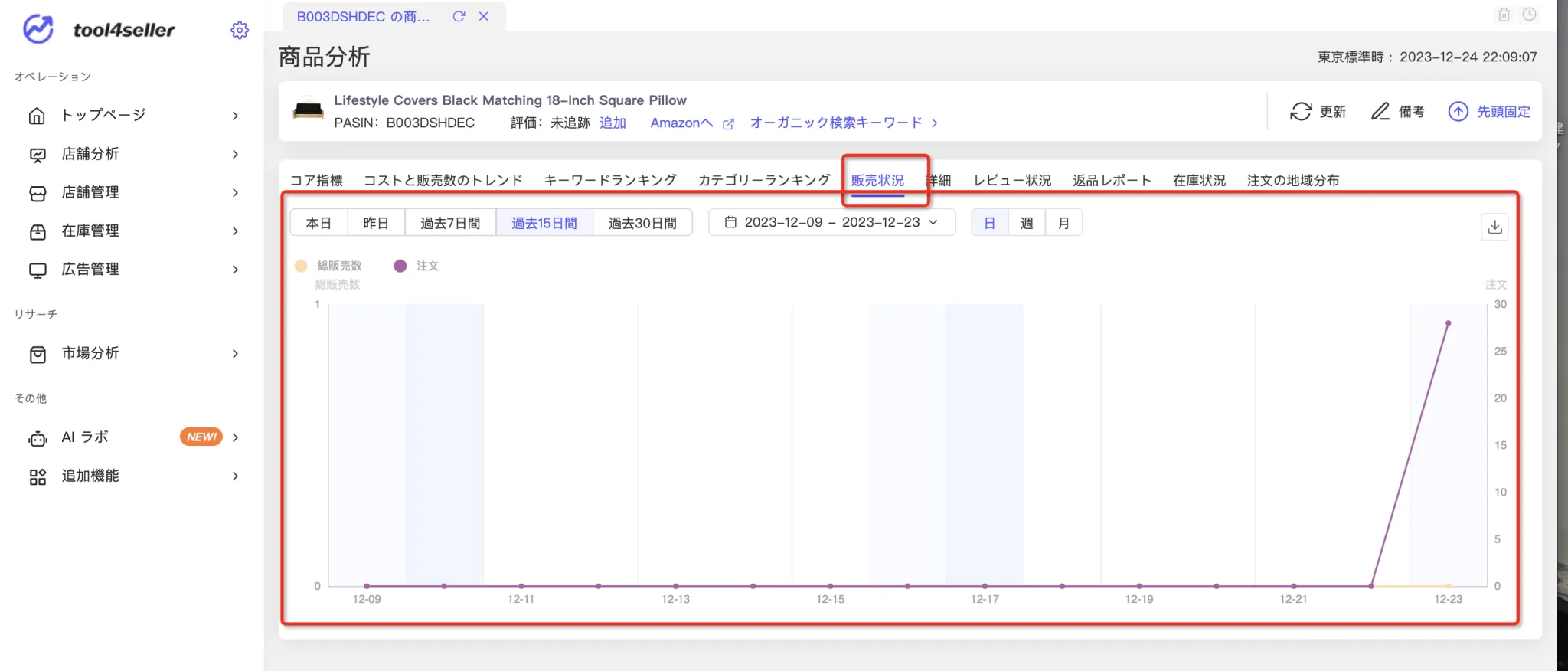Click the trash icon at top right

1504,15
